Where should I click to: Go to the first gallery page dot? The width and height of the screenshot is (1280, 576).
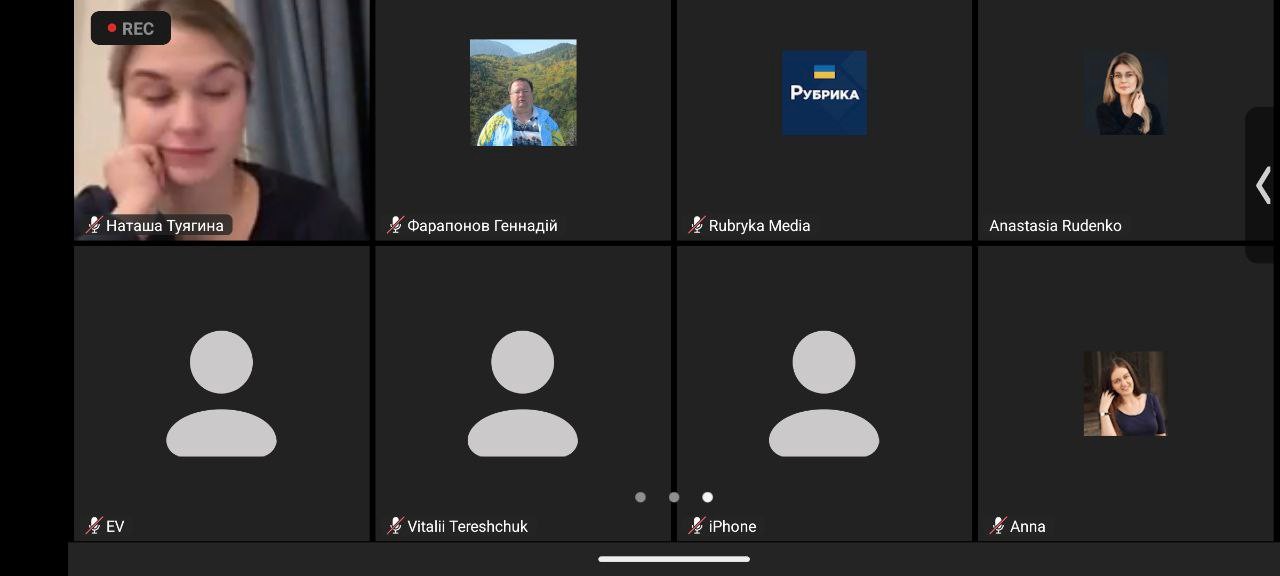pos(640,497)
